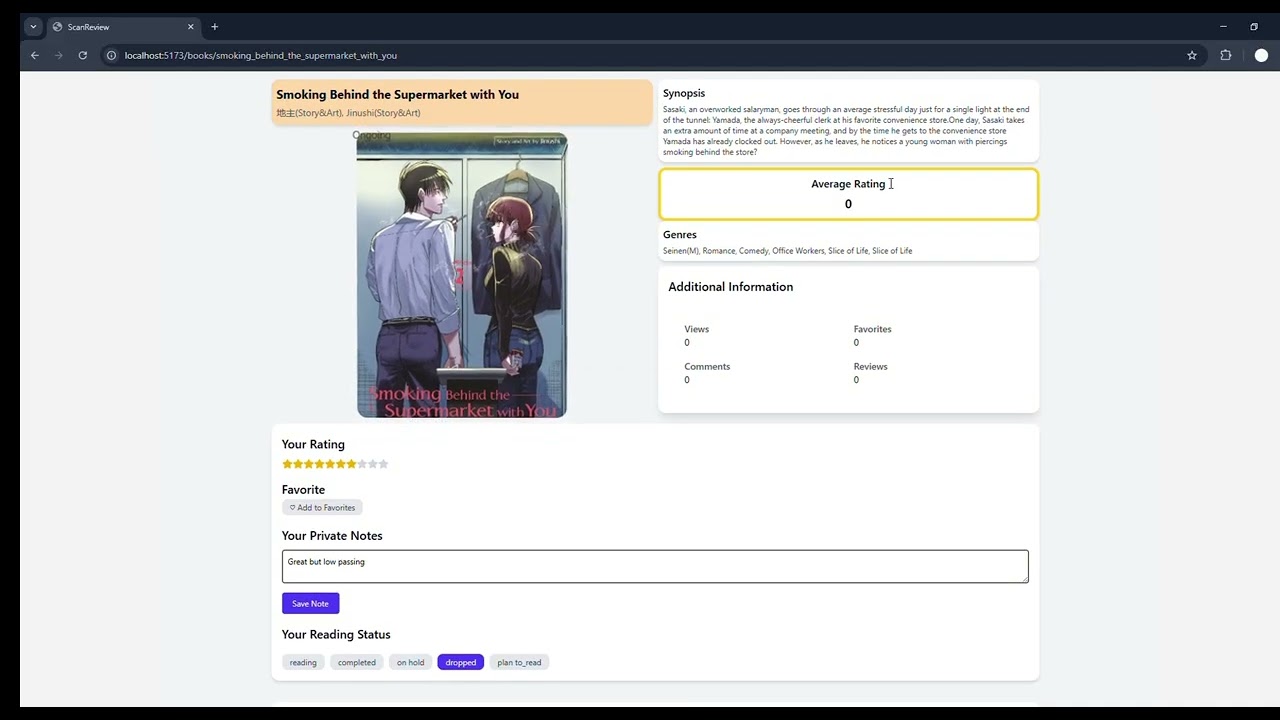The width and height of the screenshot is (1280, 720).
Task: Click the Synopsis heading
Action: [x=684, y=93]
